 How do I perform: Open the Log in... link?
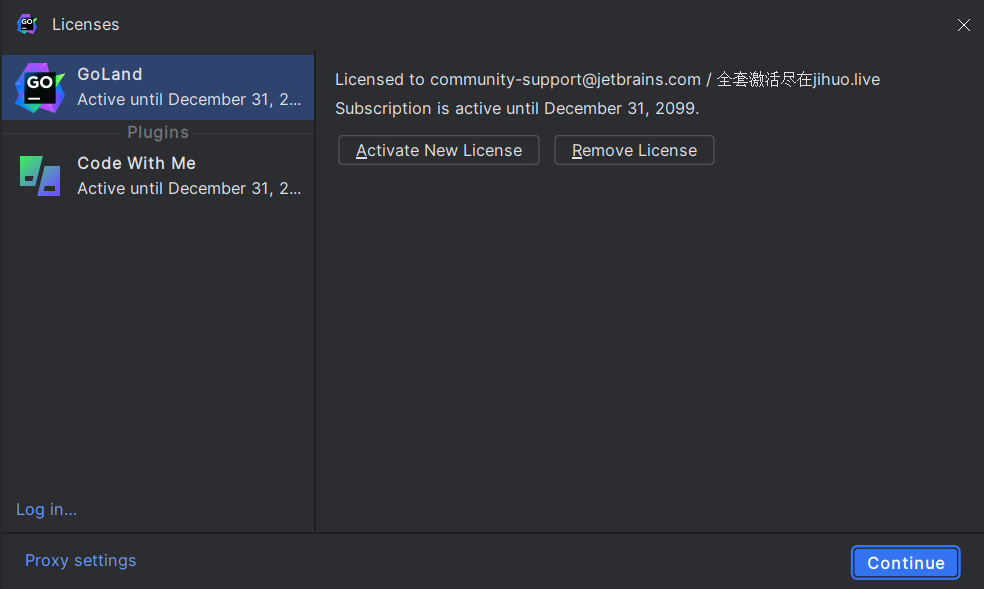46,510
